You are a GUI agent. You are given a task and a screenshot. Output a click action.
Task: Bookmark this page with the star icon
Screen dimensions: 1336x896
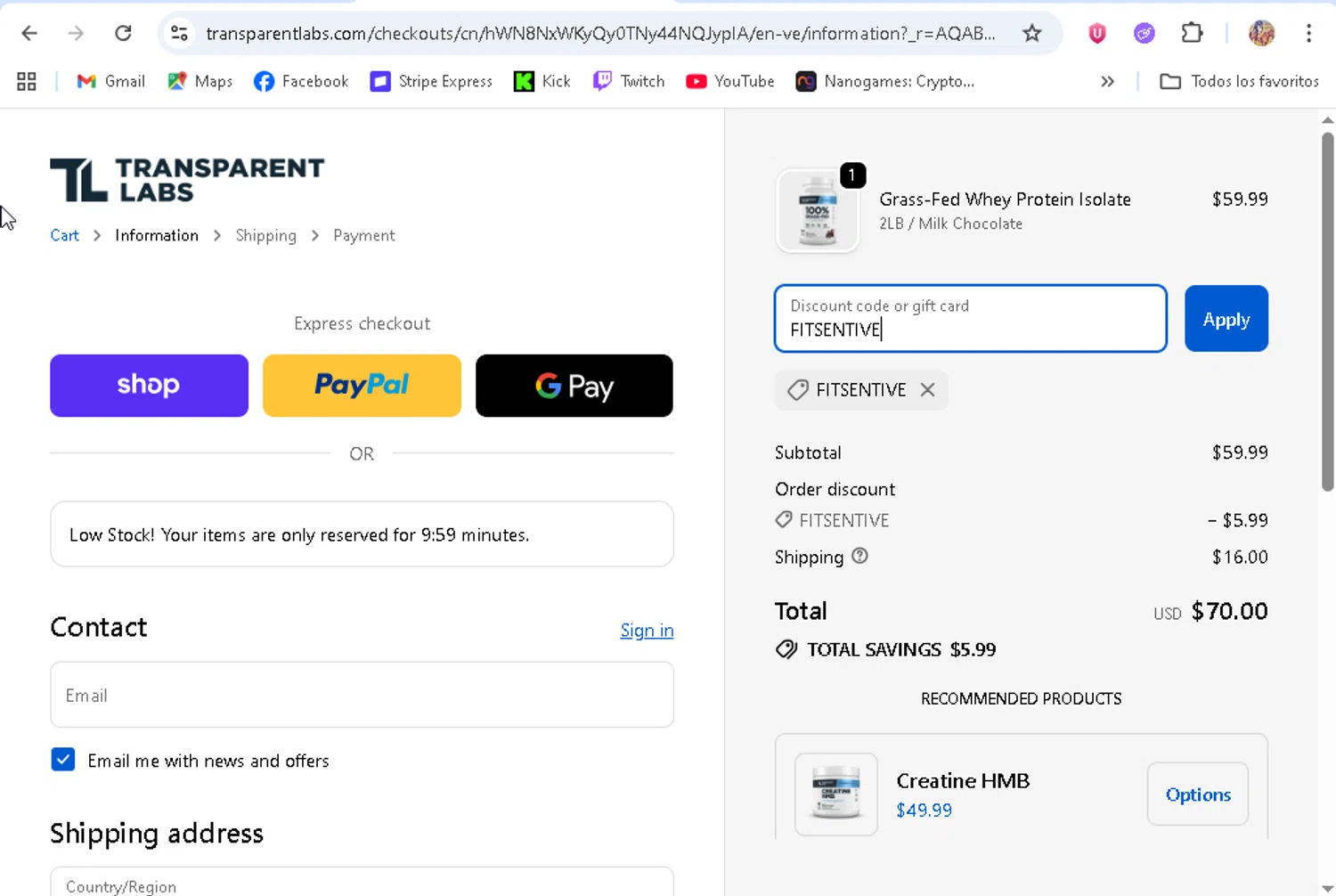(x=1032, y=34)
